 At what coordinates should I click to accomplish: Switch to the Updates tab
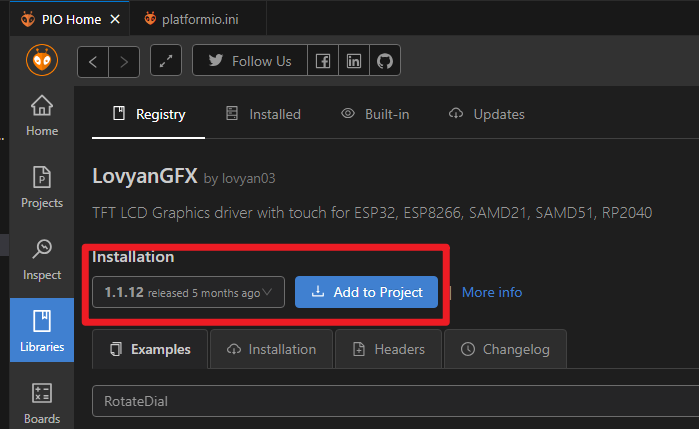coord(486,114)
